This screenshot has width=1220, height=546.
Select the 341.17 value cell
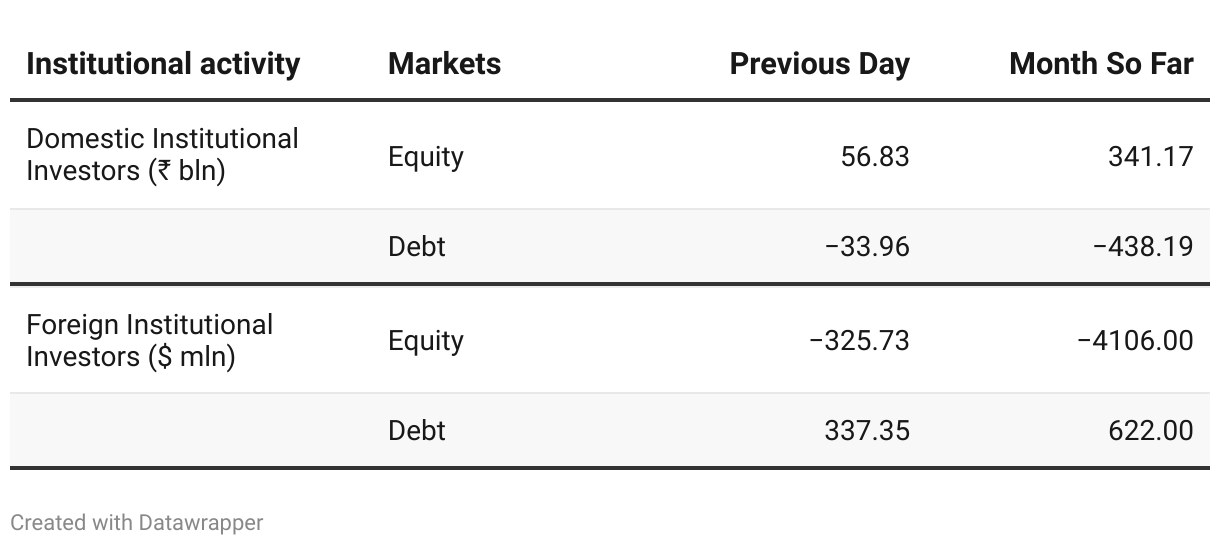[x=1150, y=157]
